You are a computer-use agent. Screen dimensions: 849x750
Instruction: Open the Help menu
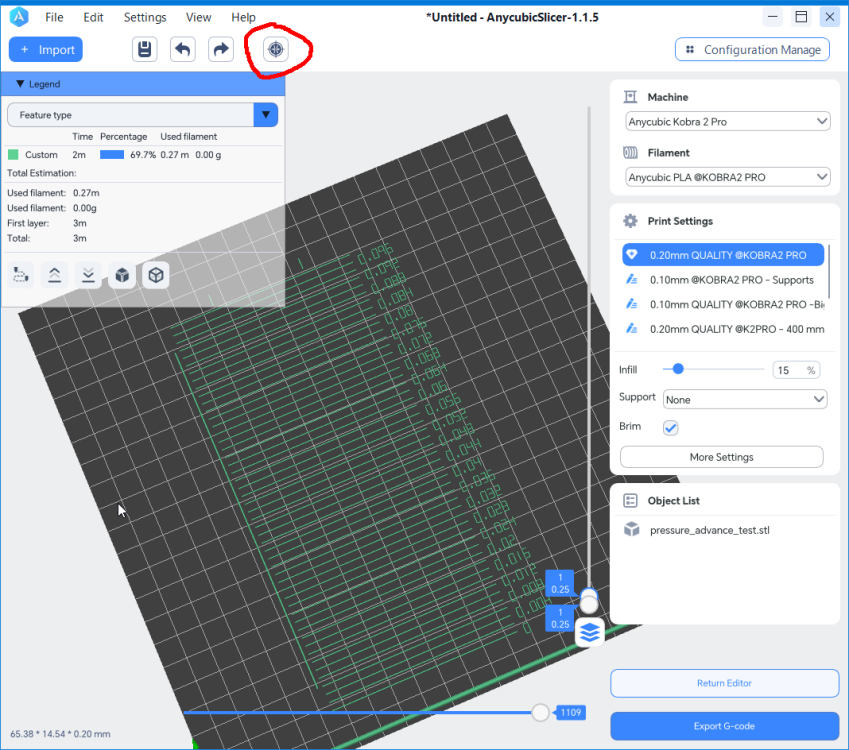243,17
